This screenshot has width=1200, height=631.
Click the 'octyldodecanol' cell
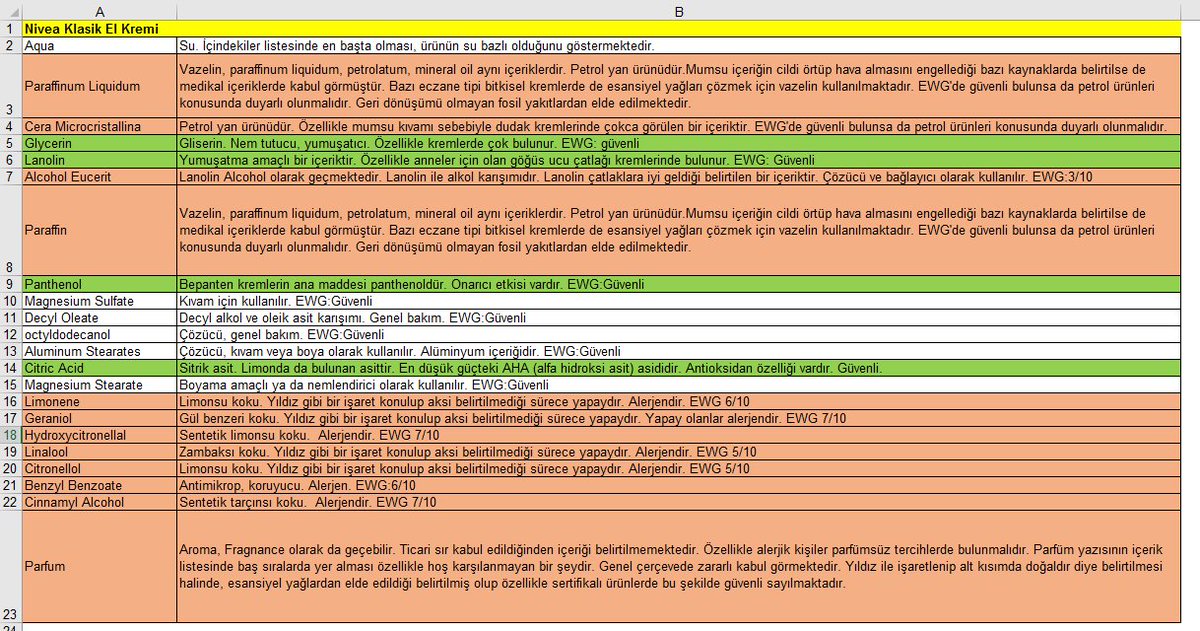pos(98,335)
